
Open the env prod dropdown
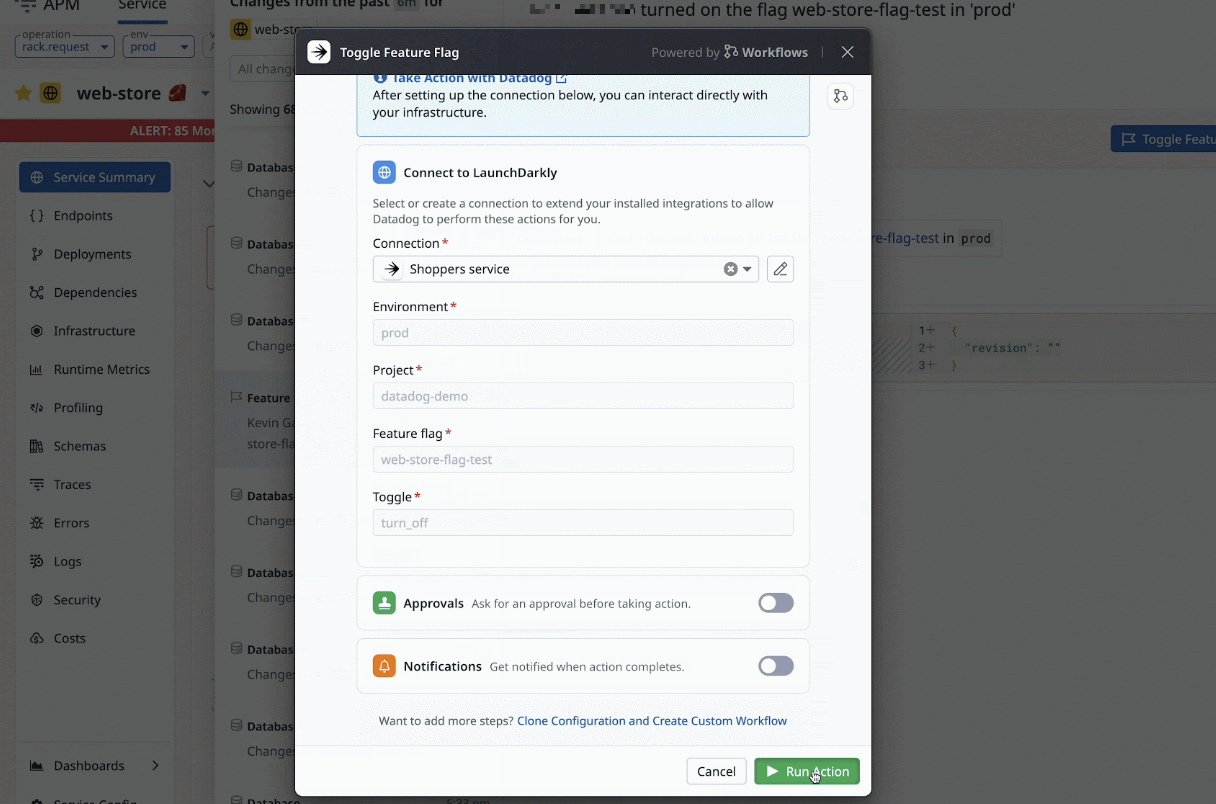point(158,46)
